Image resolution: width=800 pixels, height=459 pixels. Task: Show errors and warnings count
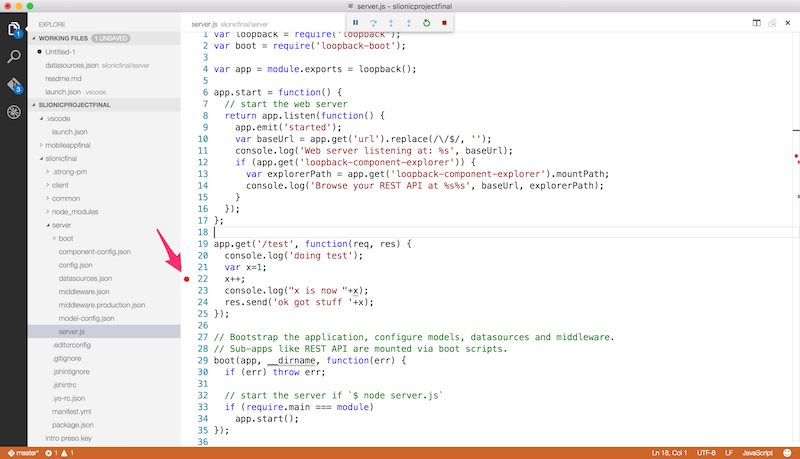pyautogui.click(x=59, y=453)
